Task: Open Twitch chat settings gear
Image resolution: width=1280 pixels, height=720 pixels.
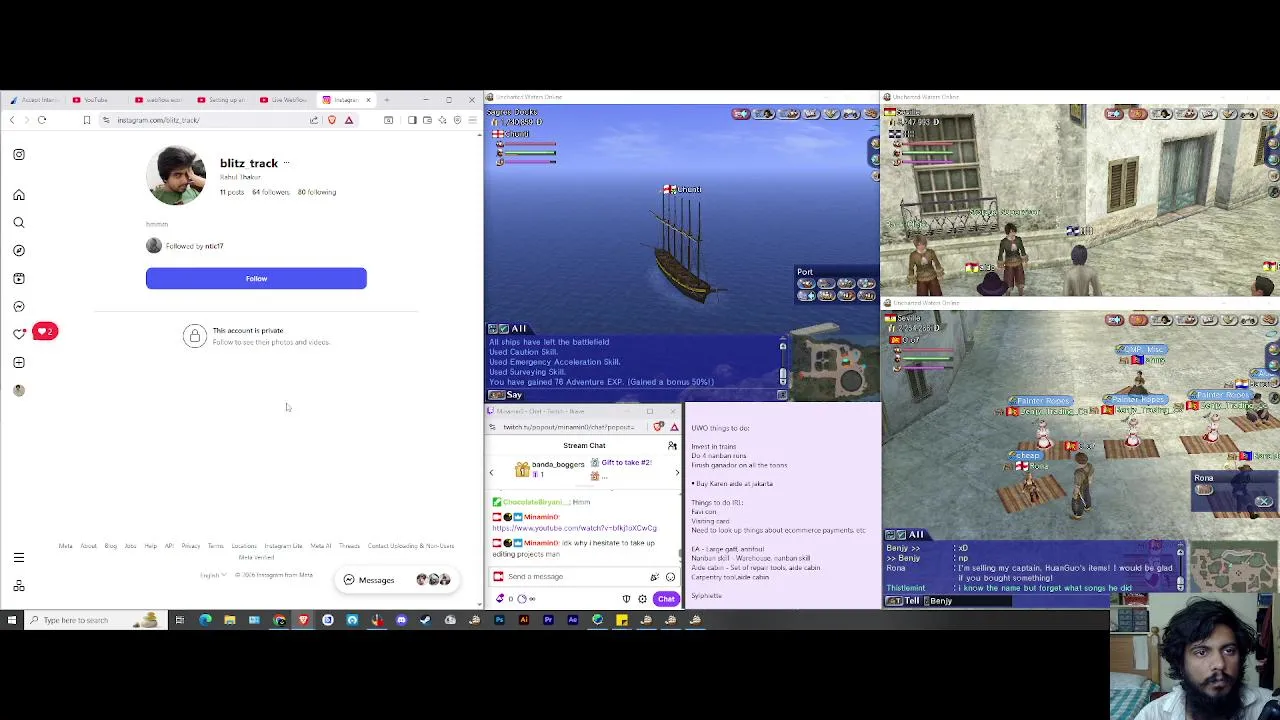Action: click(x=642, y=599)
